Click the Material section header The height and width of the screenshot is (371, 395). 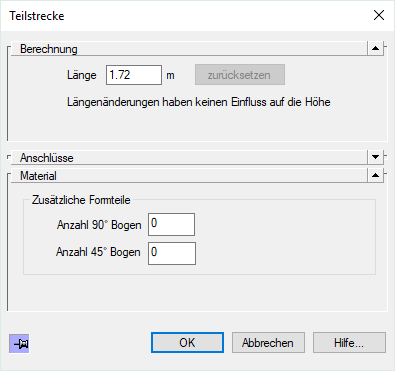pyautogui.click(x=189, y=175)
